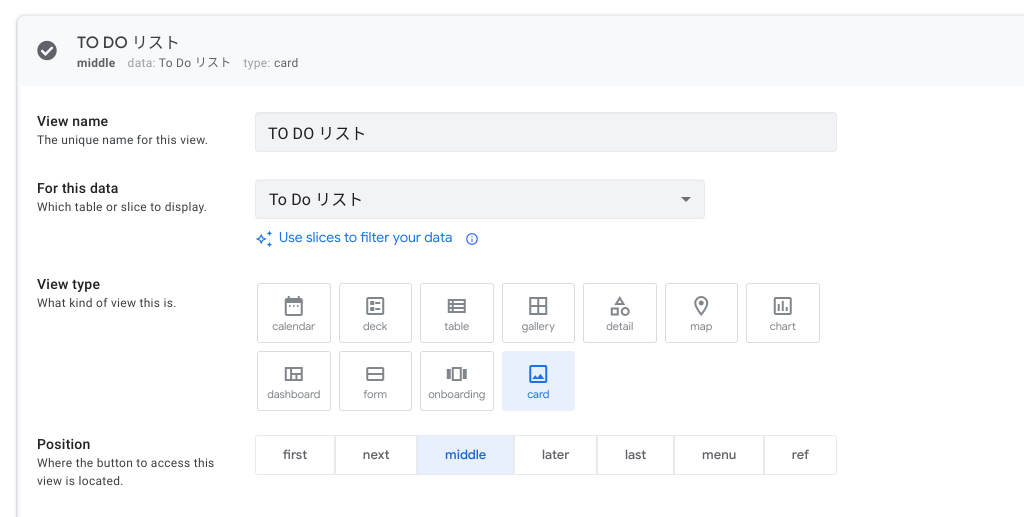Set view type to chart
1024x517 pixels.
pos(783,313)
